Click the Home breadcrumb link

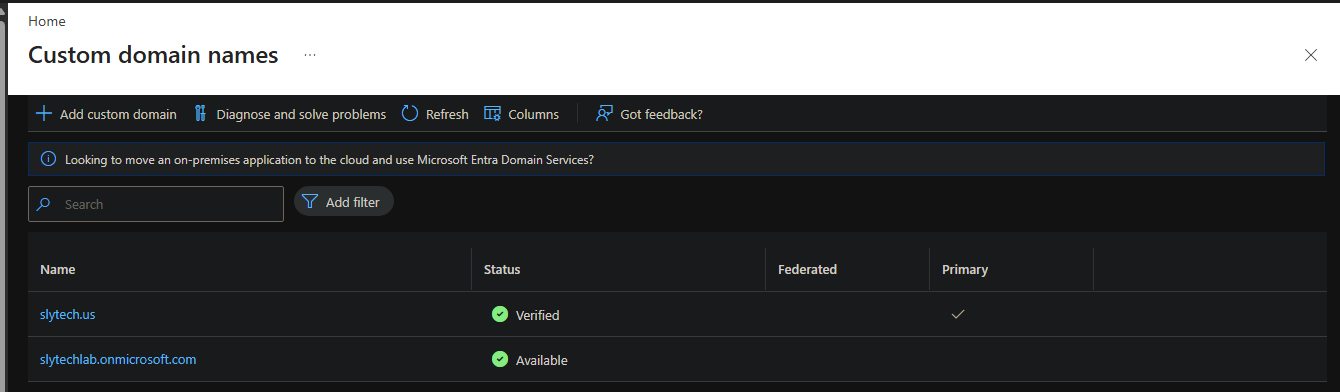pyautogui.click(x=47, y=21)
